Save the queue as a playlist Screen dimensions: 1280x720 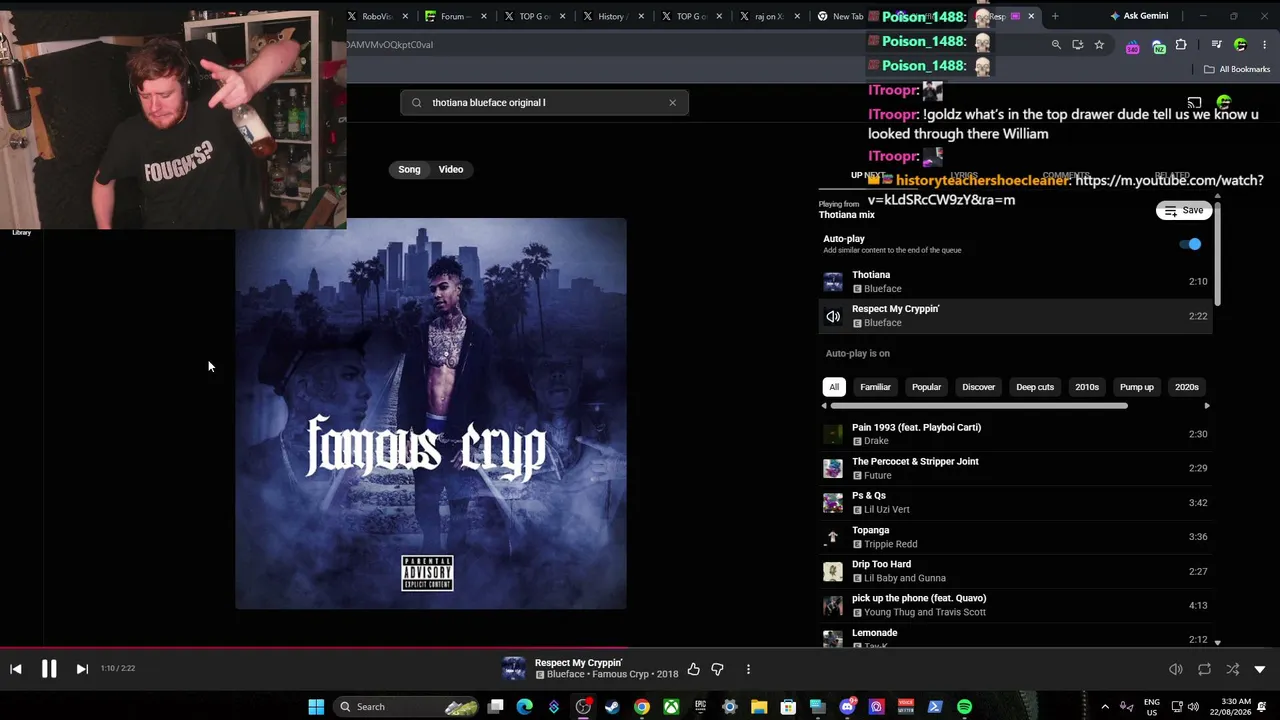coord(1184,210)
